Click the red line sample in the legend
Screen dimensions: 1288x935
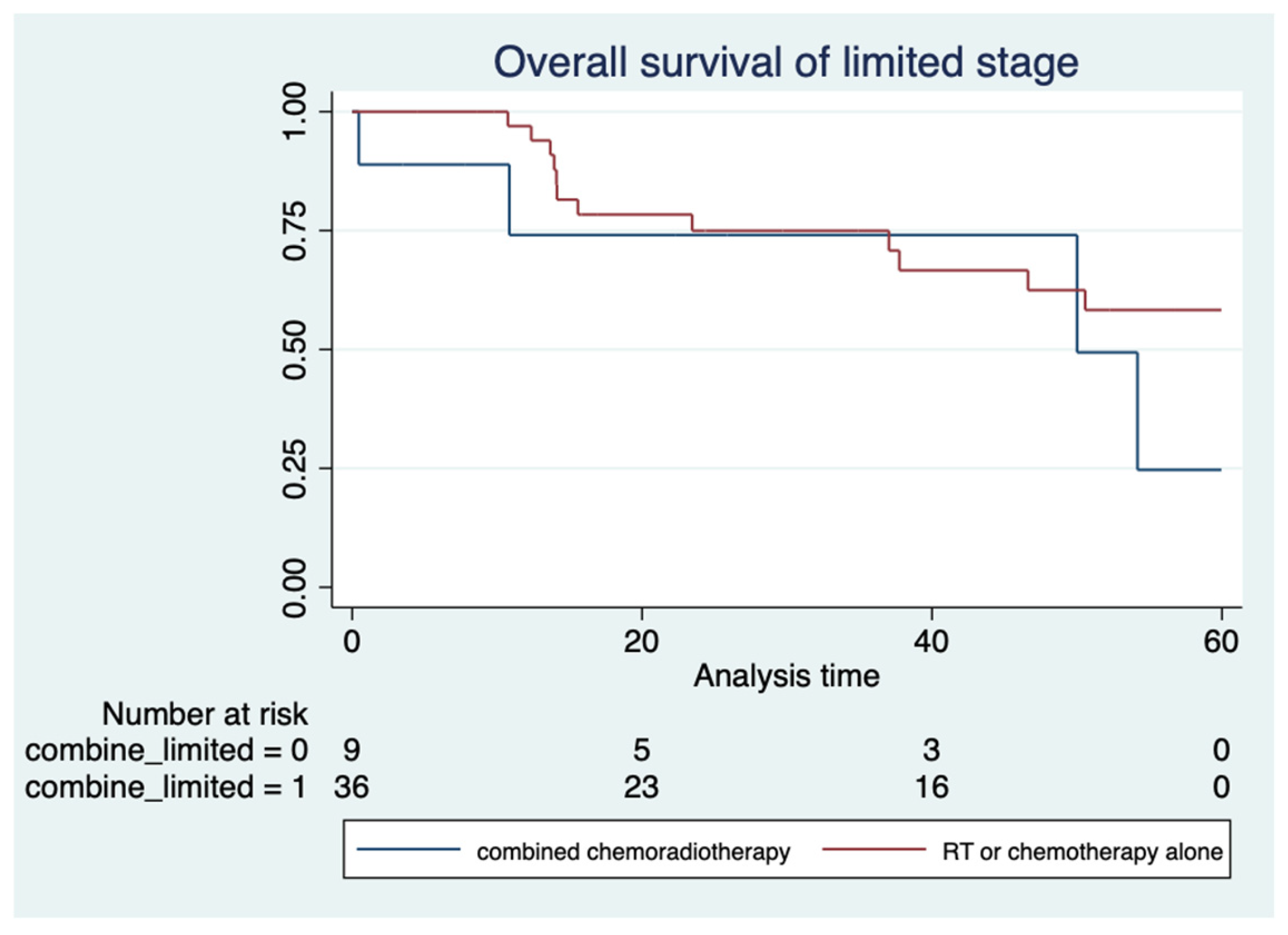click(874, 849)
